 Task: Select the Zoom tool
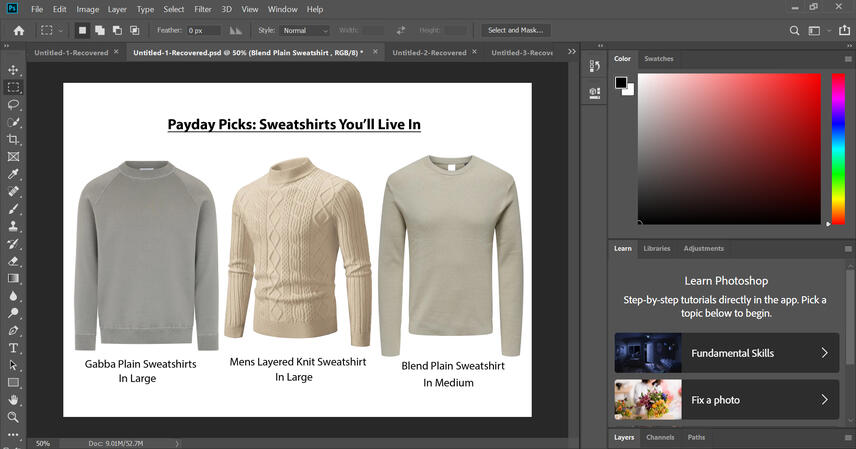(13, 417)
